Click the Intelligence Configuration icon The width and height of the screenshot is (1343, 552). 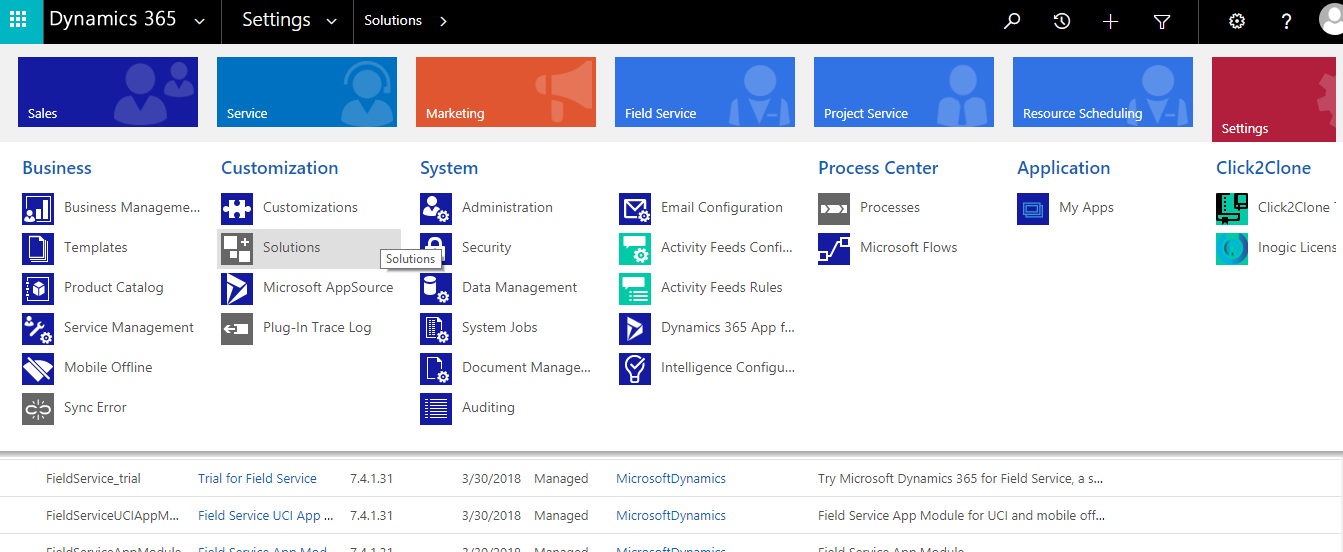(635, 369)
